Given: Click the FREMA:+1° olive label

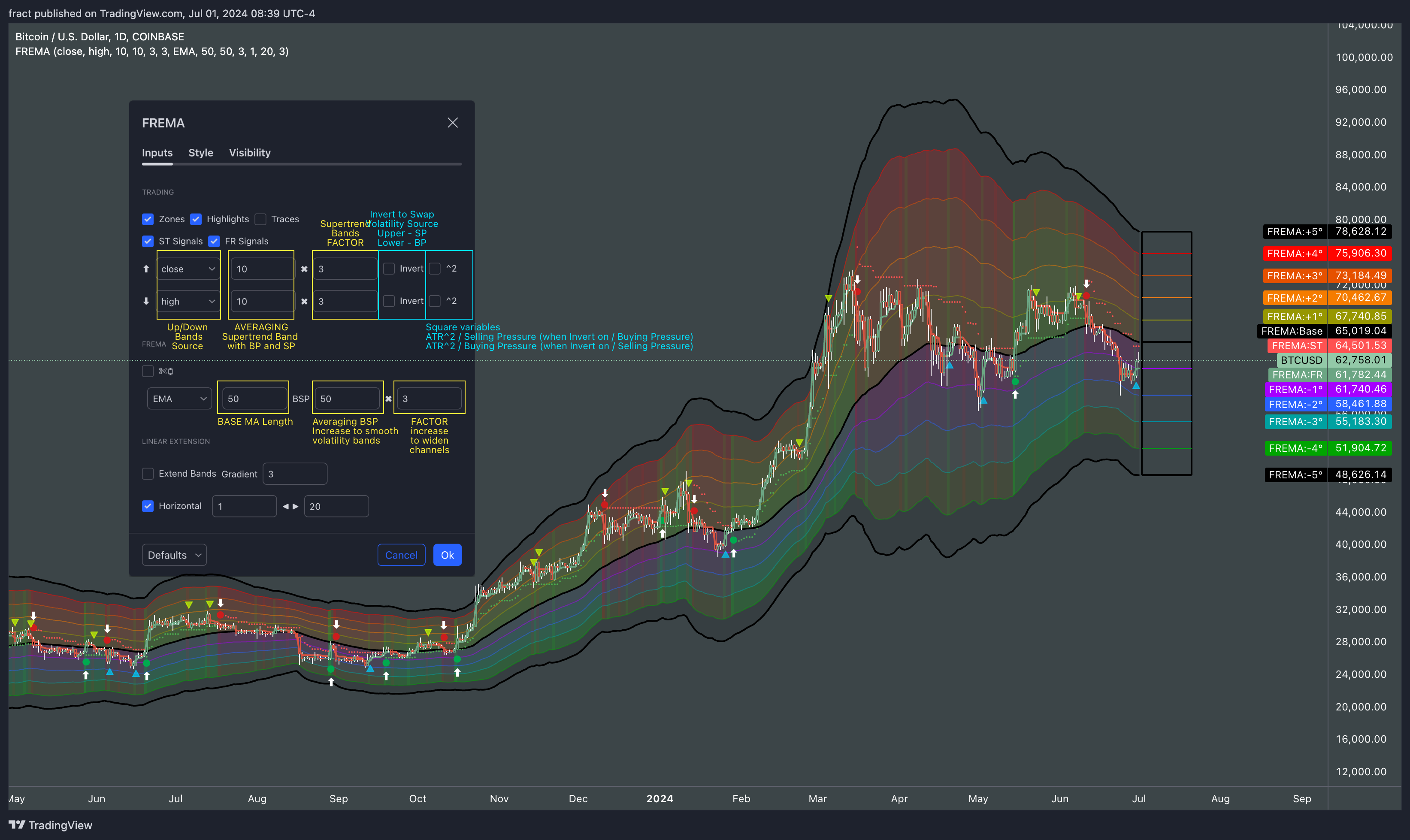Looking at the screenshot, I should click(1295, 317).
